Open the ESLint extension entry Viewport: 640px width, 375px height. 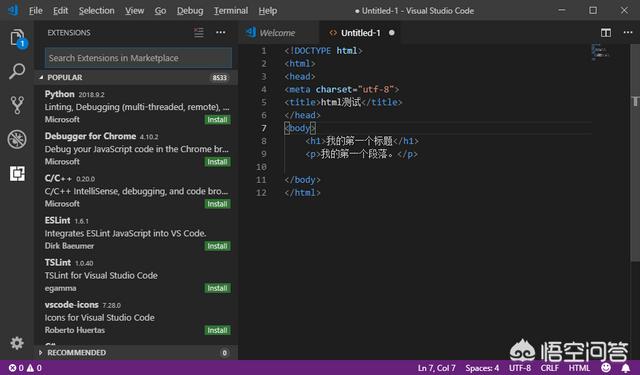[x=136, y=233]
